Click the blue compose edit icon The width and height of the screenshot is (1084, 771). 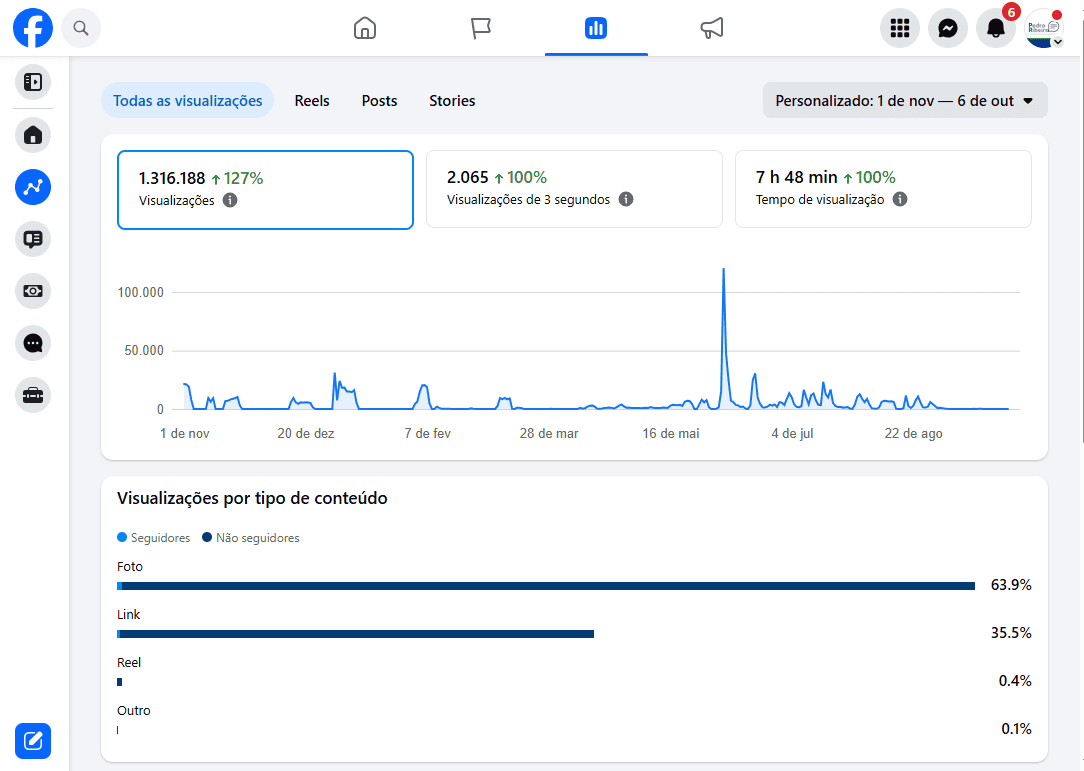pyautogui.click(x=32, y=741)
